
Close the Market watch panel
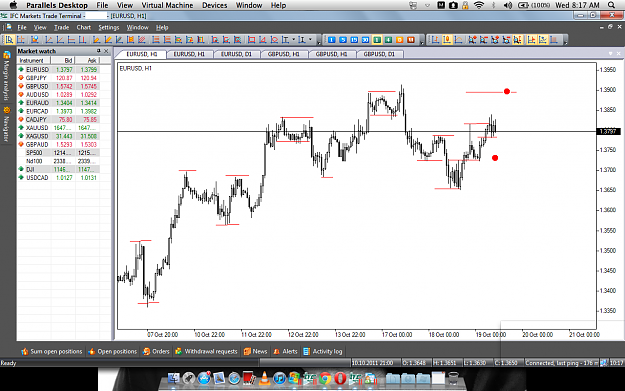106,51
